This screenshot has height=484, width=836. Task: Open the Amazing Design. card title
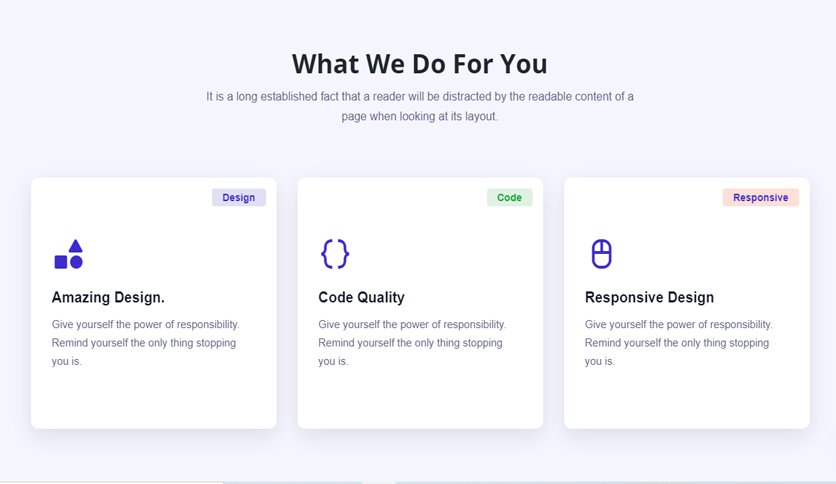(108, 297)
